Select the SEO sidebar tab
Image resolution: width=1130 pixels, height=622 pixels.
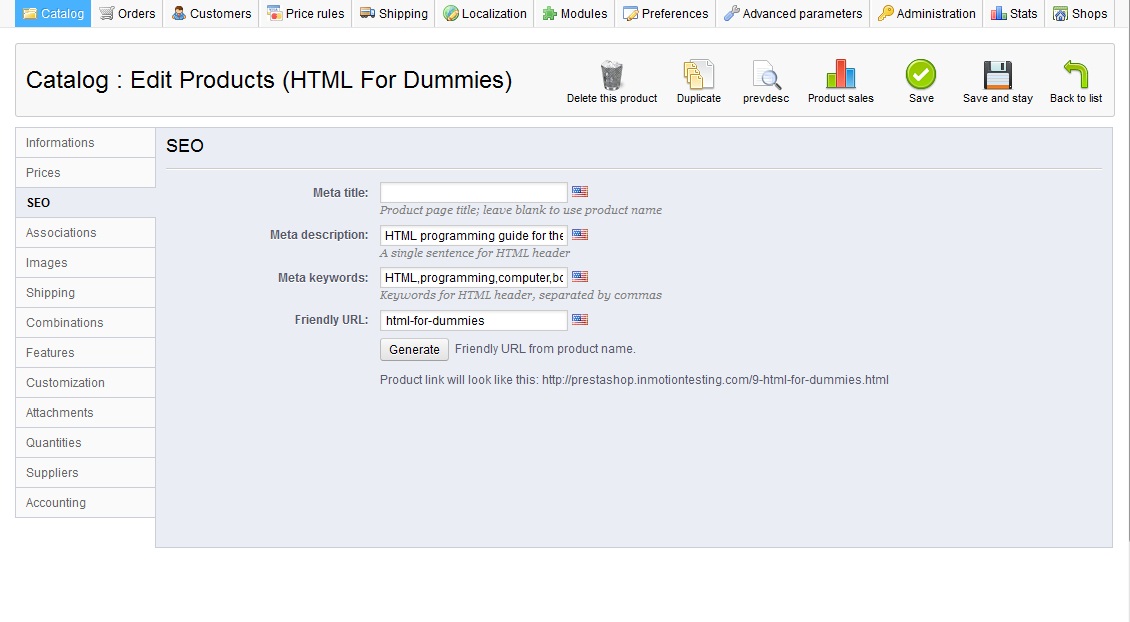pyautogui.click(x=85, y=203)
